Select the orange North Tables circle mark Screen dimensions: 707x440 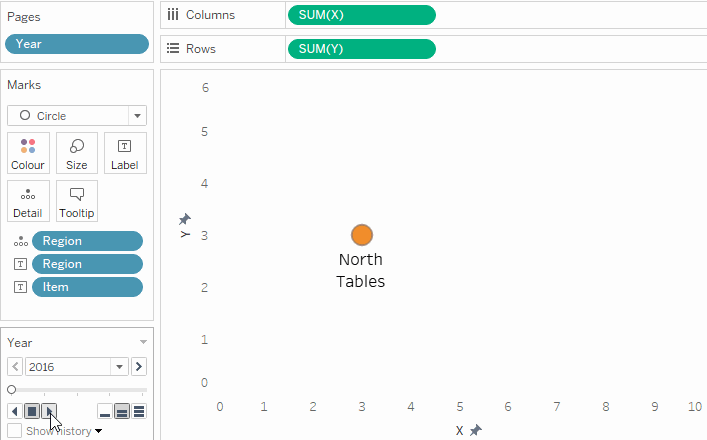tap(362, 235)
